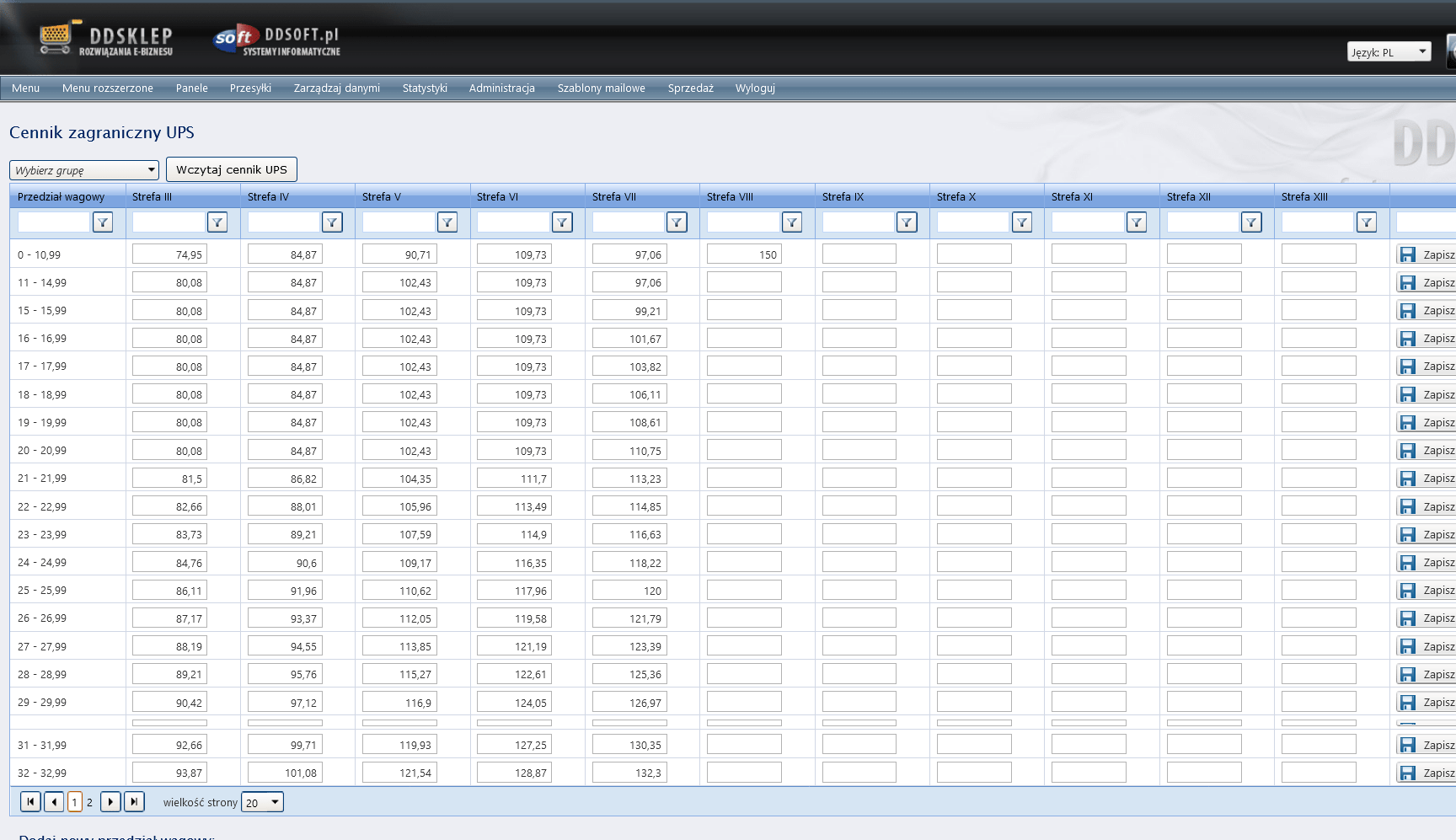Go to the first page of the grid
The height and width of the screenshot is (840, 1456).
point(30,802)
